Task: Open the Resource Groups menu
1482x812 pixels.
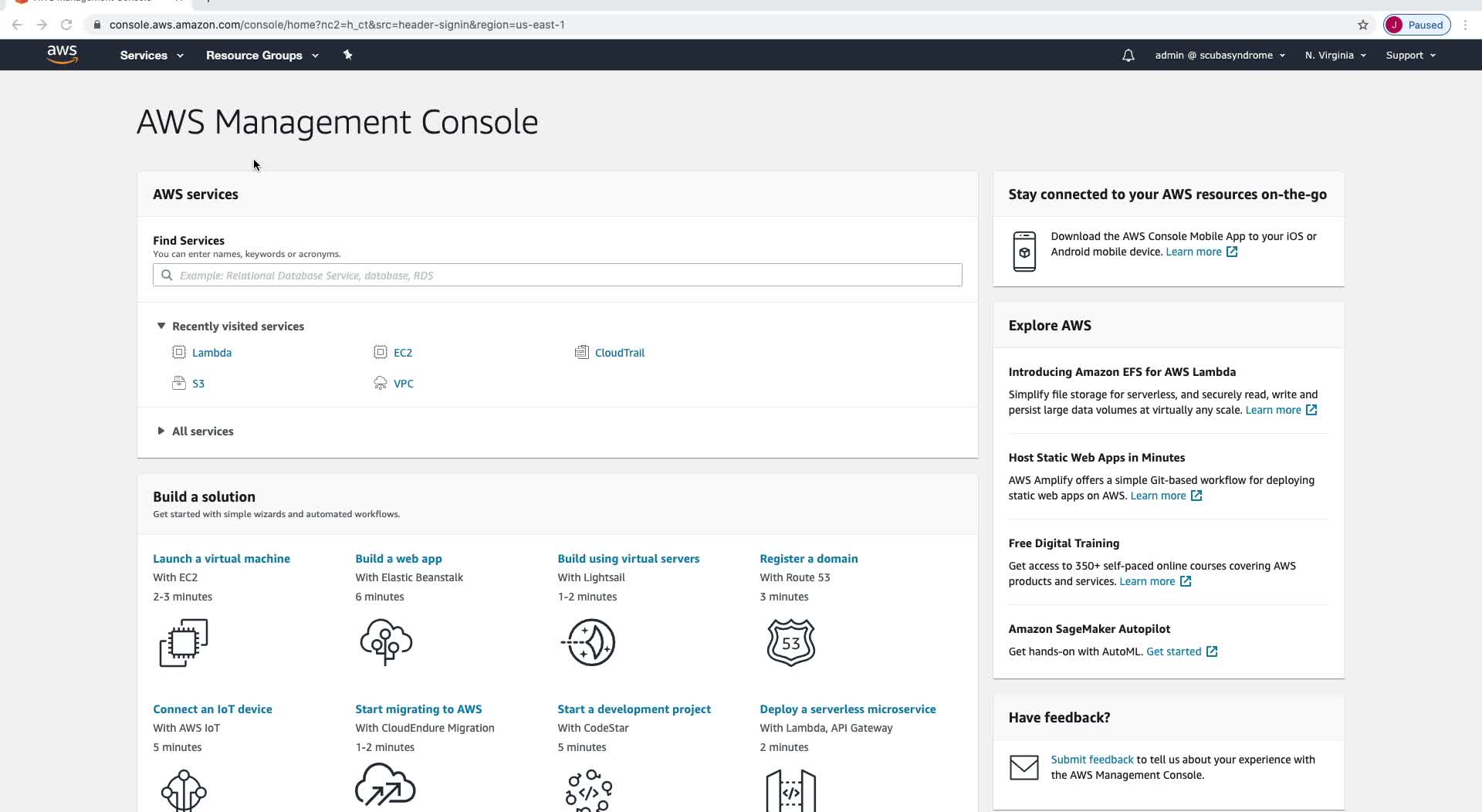Action: [x=262, y=56]
